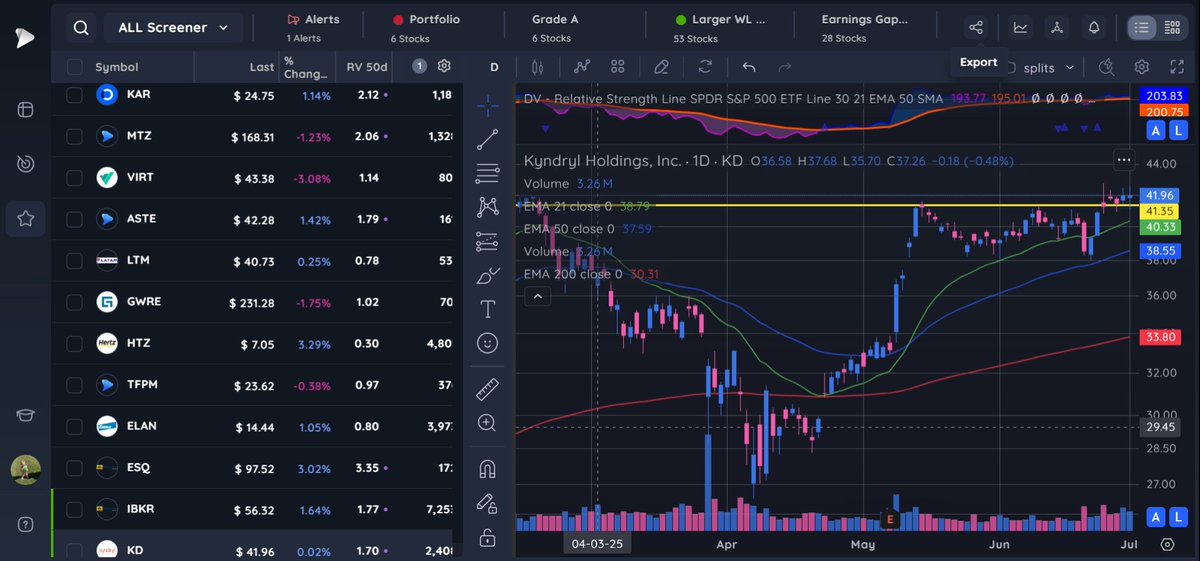This screenshot has height=561, width=1200.
Task: Click the eraser drawing icon in chart toolbar
Action: point(661,67)
